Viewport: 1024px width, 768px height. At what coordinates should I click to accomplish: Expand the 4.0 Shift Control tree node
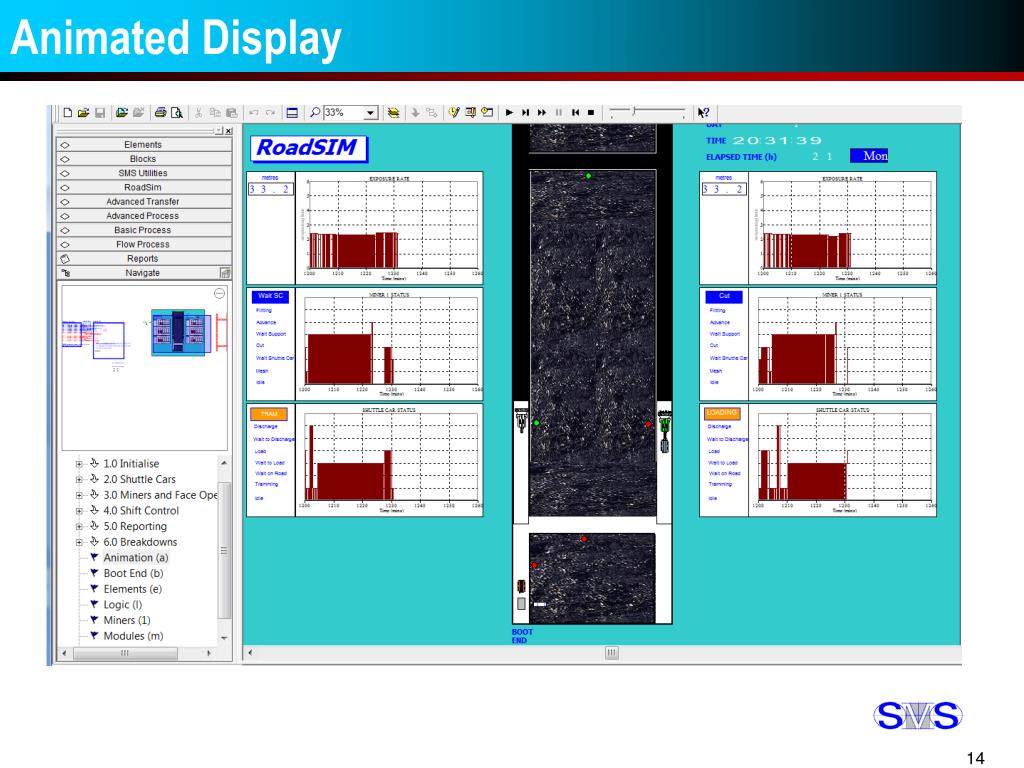(79, 511)
